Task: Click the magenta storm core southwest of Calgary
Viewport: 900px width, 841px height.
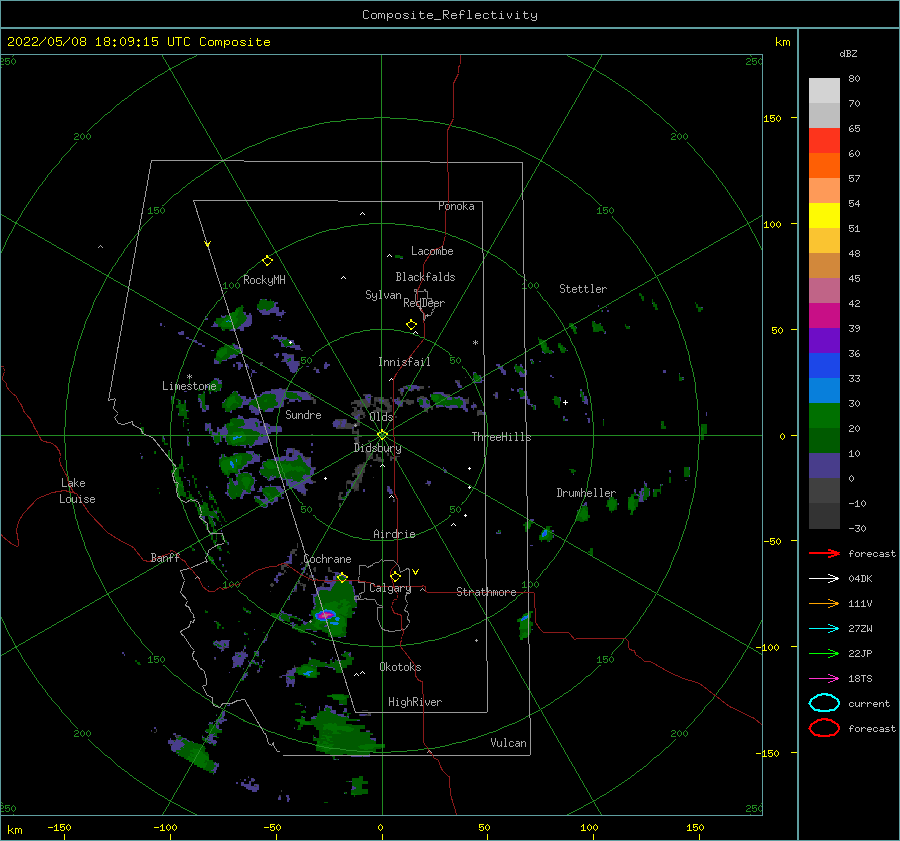Action: click(326, 615)
